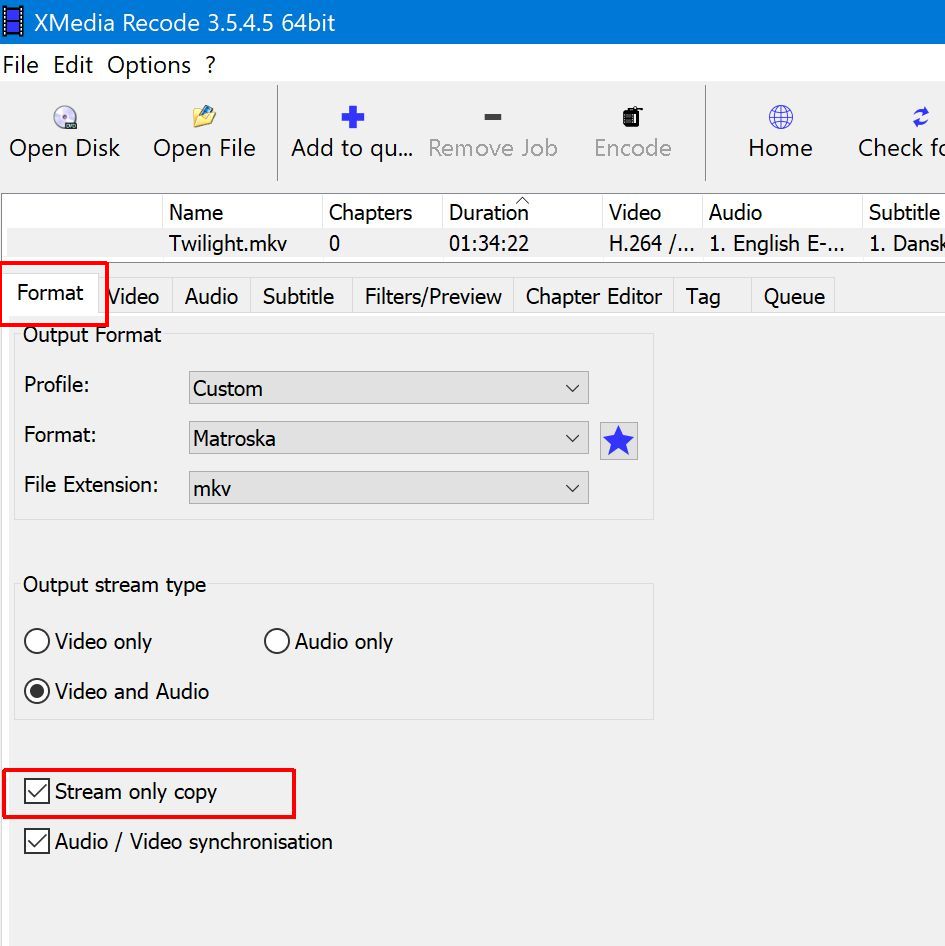This screenshot has height=946, width=945.
Task: Switch to the Subtitle tab
Action: coord(299,296)
